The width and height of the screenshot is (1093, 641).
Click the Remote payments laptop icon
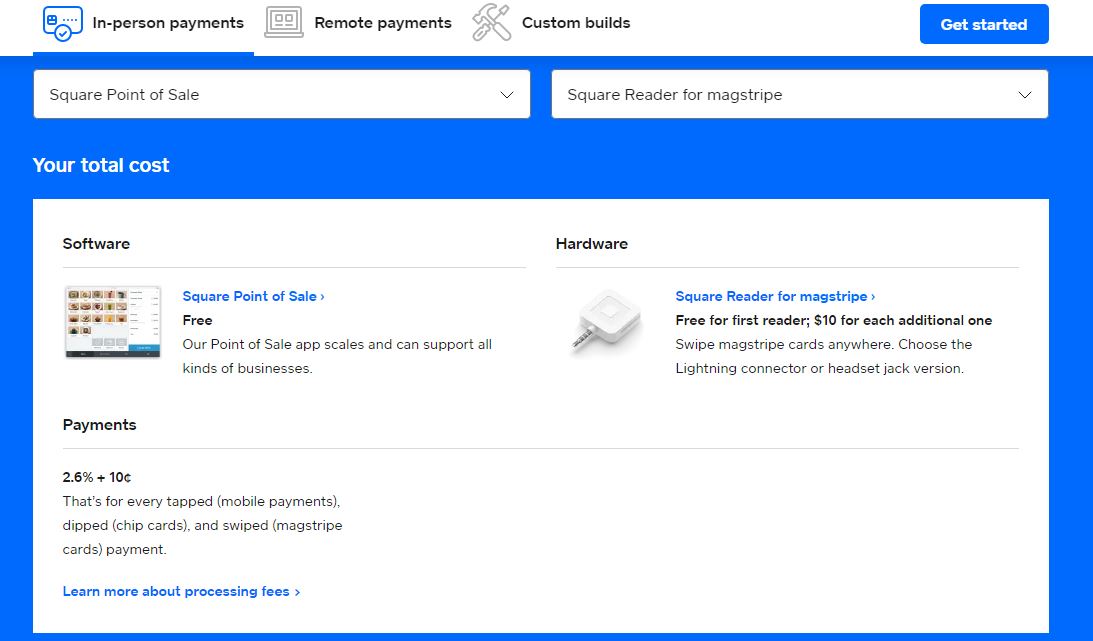(x=284, y=22)
